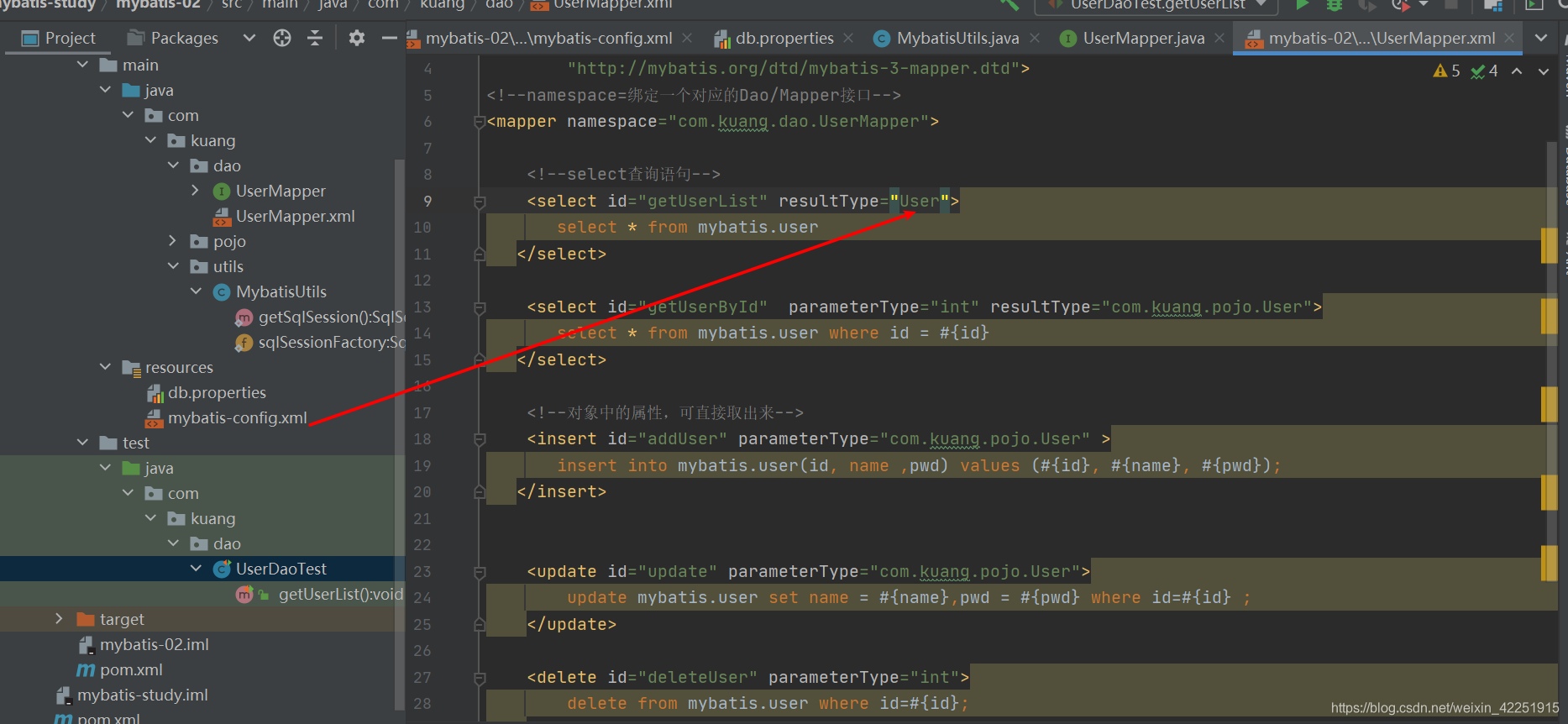
Task: Close the db.properties editor tab
Action: pyautogui.click(x=848, y=38)
